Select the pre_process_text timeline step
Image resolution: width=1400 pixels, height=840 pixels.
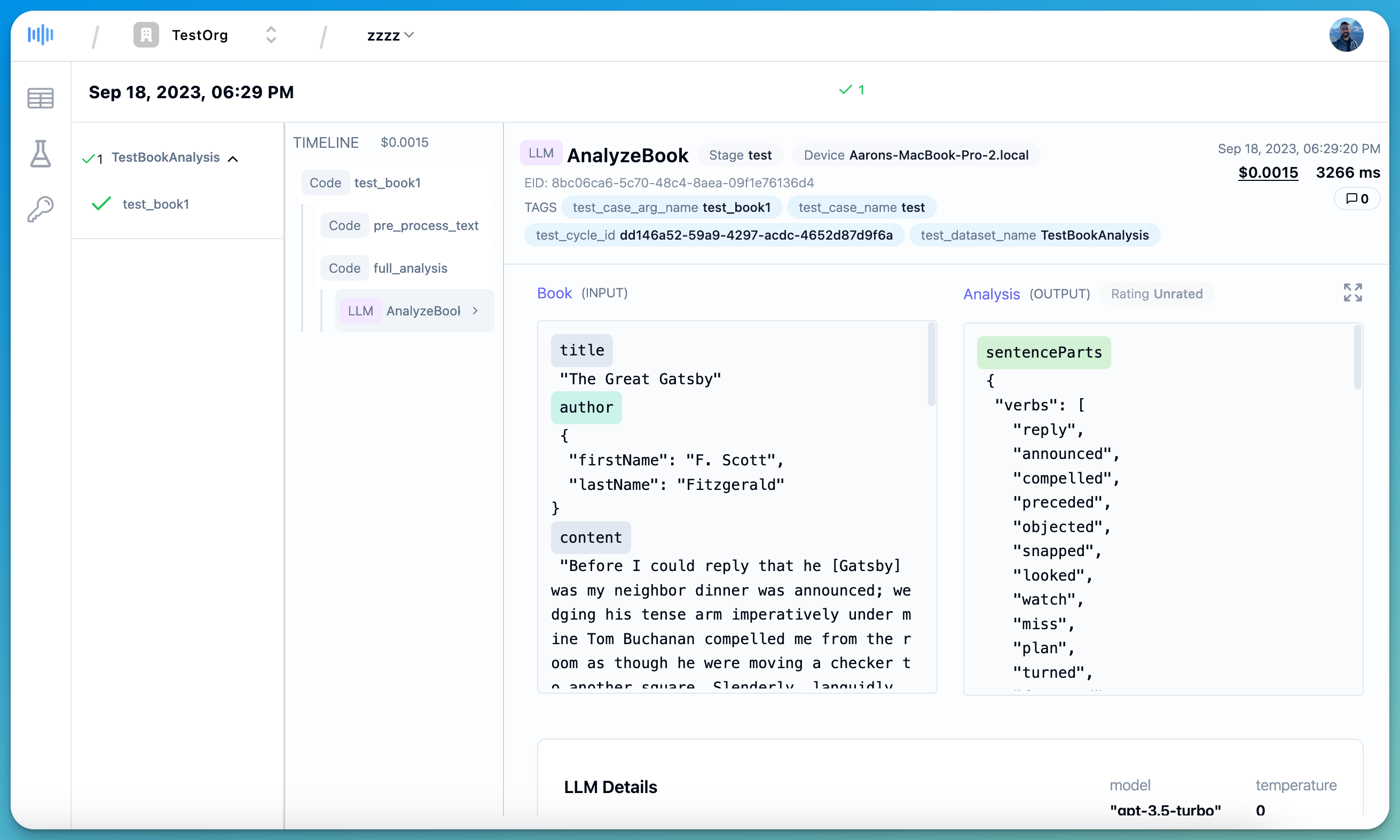426,225
